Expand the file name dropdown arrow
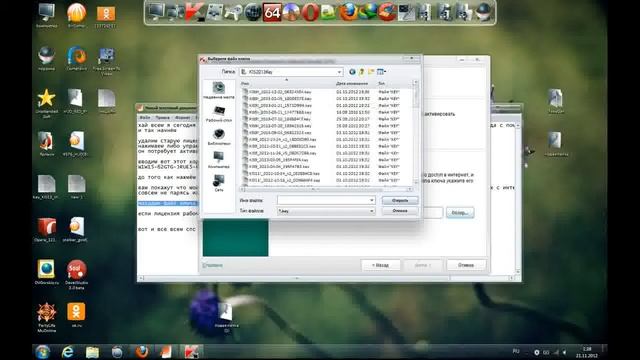640x360 pixels. point(371,200)
